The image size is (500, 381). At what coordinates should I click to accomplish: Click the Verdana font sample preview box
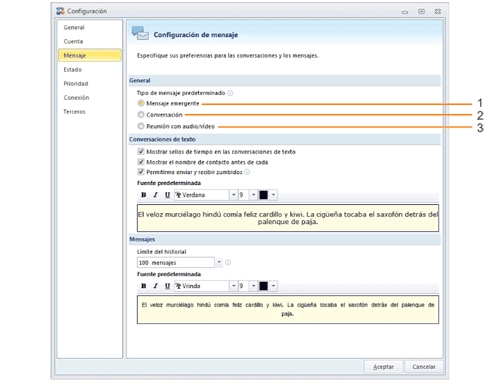pos(288,218)
